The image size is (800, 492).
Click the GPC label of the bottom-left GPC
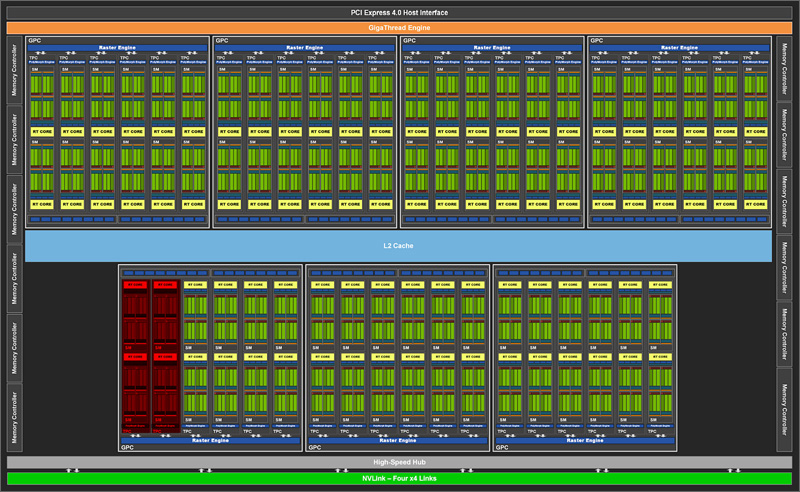128,447
